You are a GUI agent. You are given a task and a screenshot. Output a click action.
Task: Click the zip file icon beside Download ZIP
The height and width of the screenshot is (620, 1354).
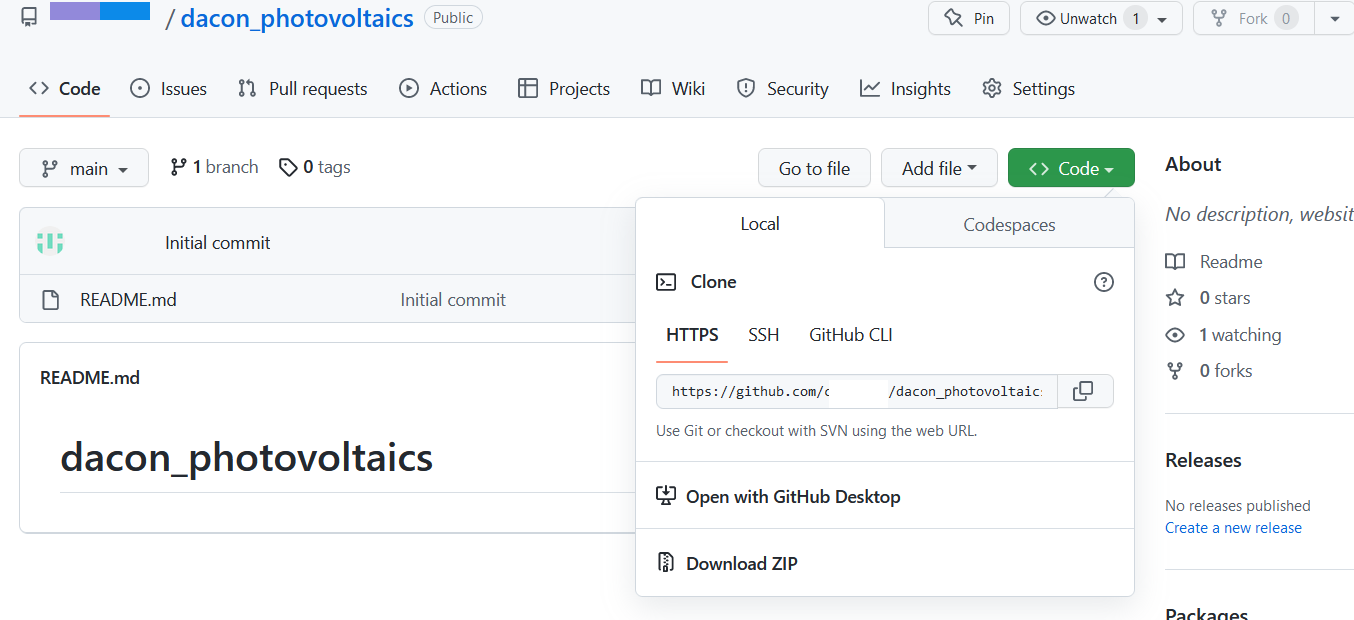666,563
